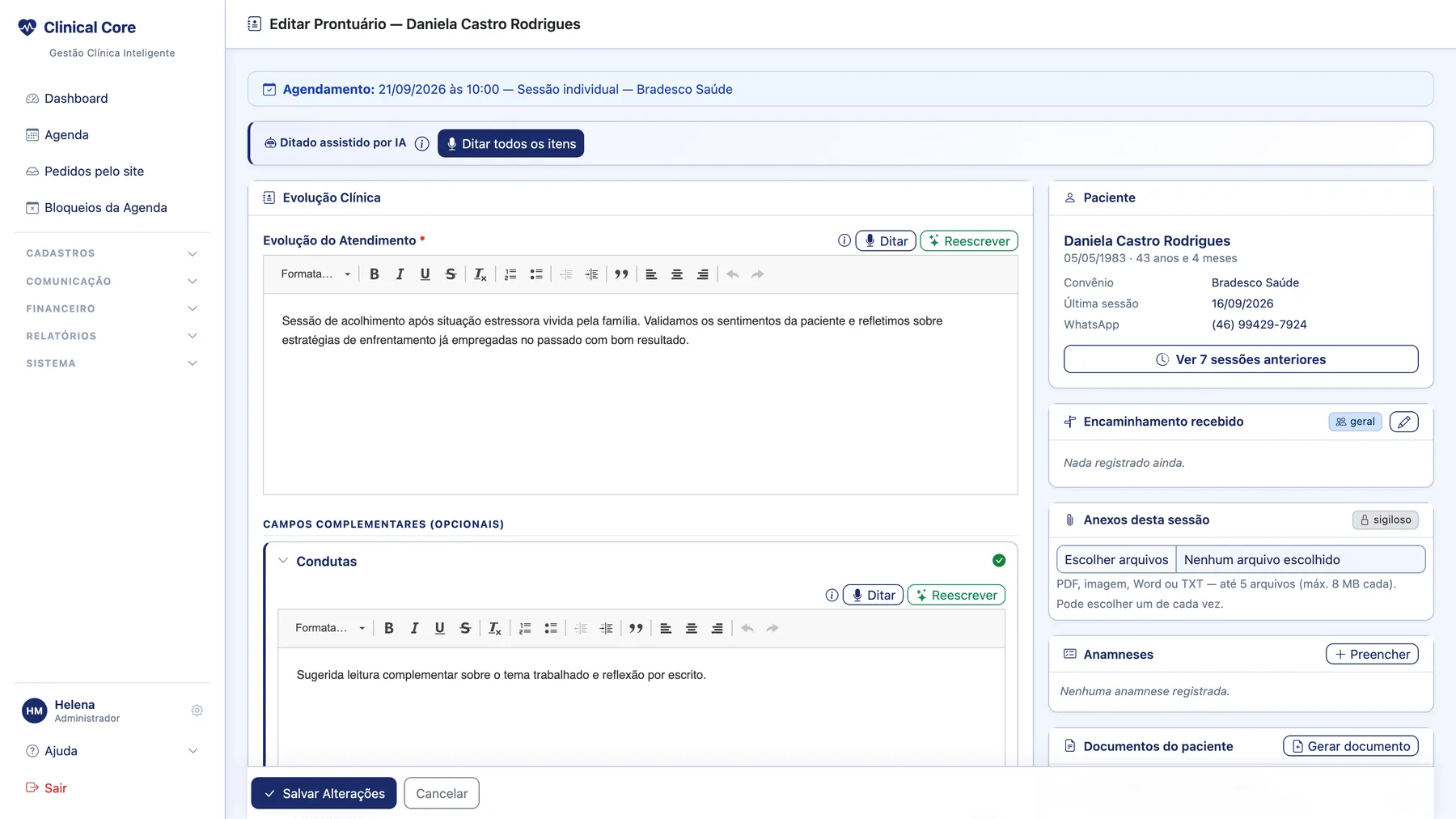1456x819 pixels.
Task: Apply italic in Evolução do Atendimento toolbar
Action: click(x=400, y=274)
